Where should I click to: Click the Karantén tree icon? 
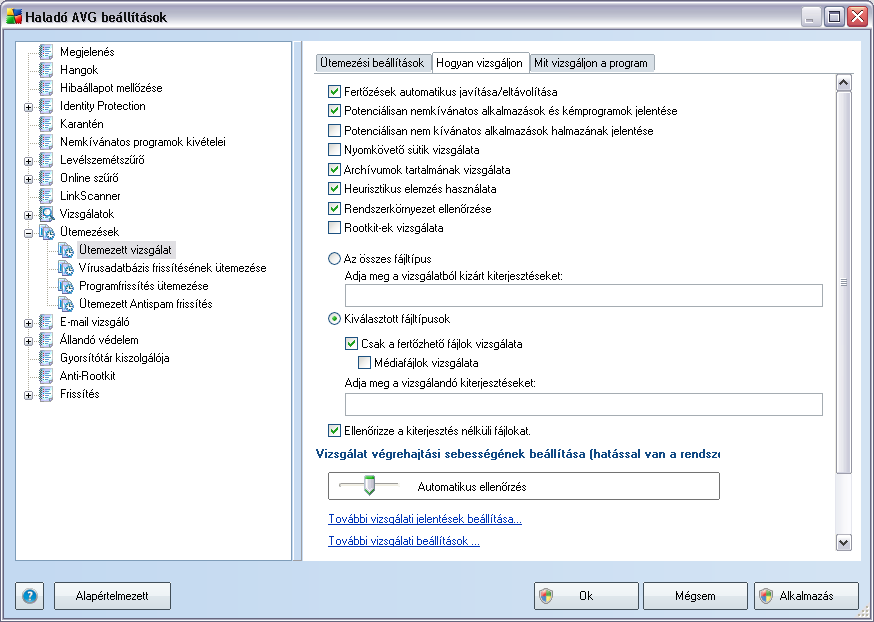(x=46, y=124)
